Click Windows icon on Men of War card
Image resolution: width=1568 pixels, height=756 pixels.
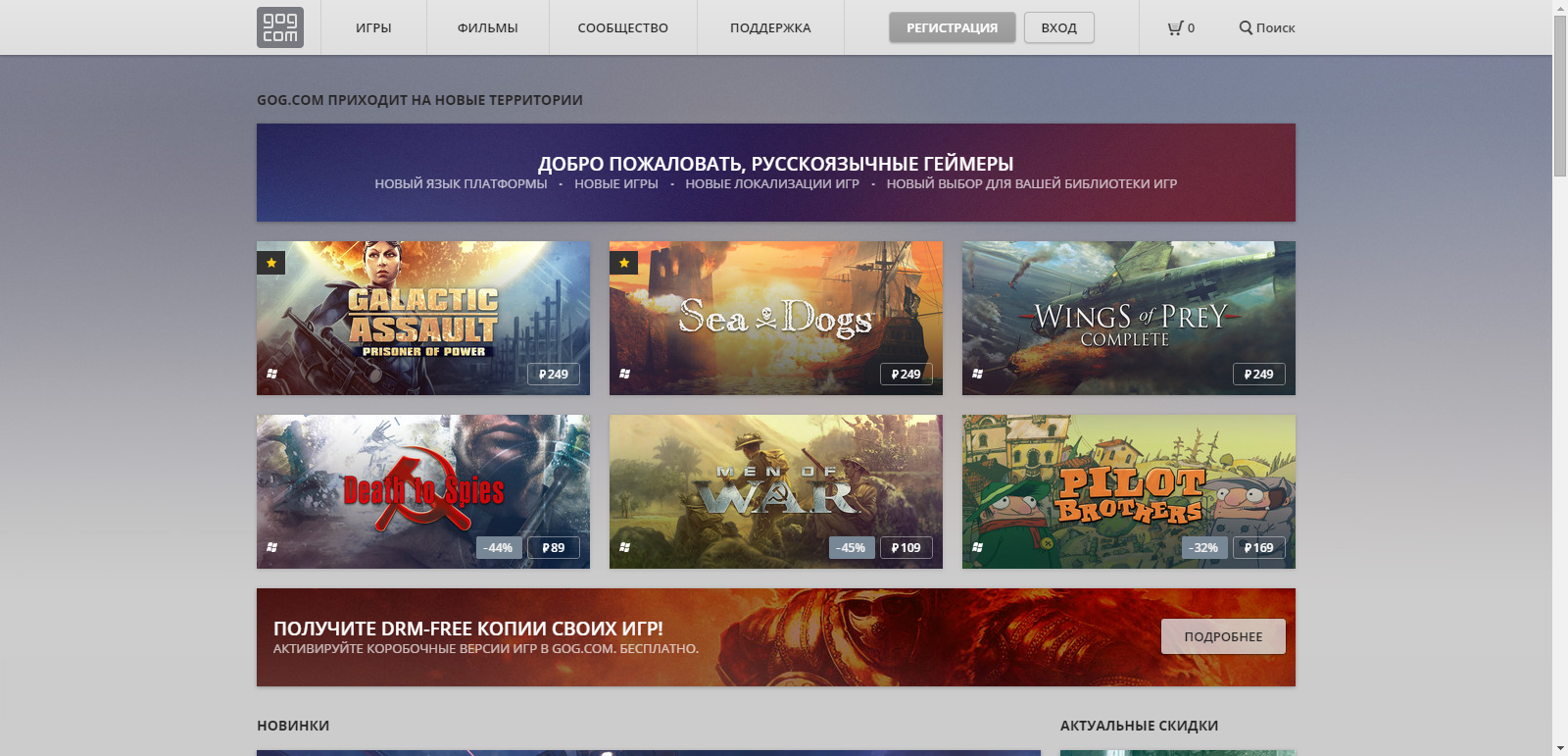(625, 547)
